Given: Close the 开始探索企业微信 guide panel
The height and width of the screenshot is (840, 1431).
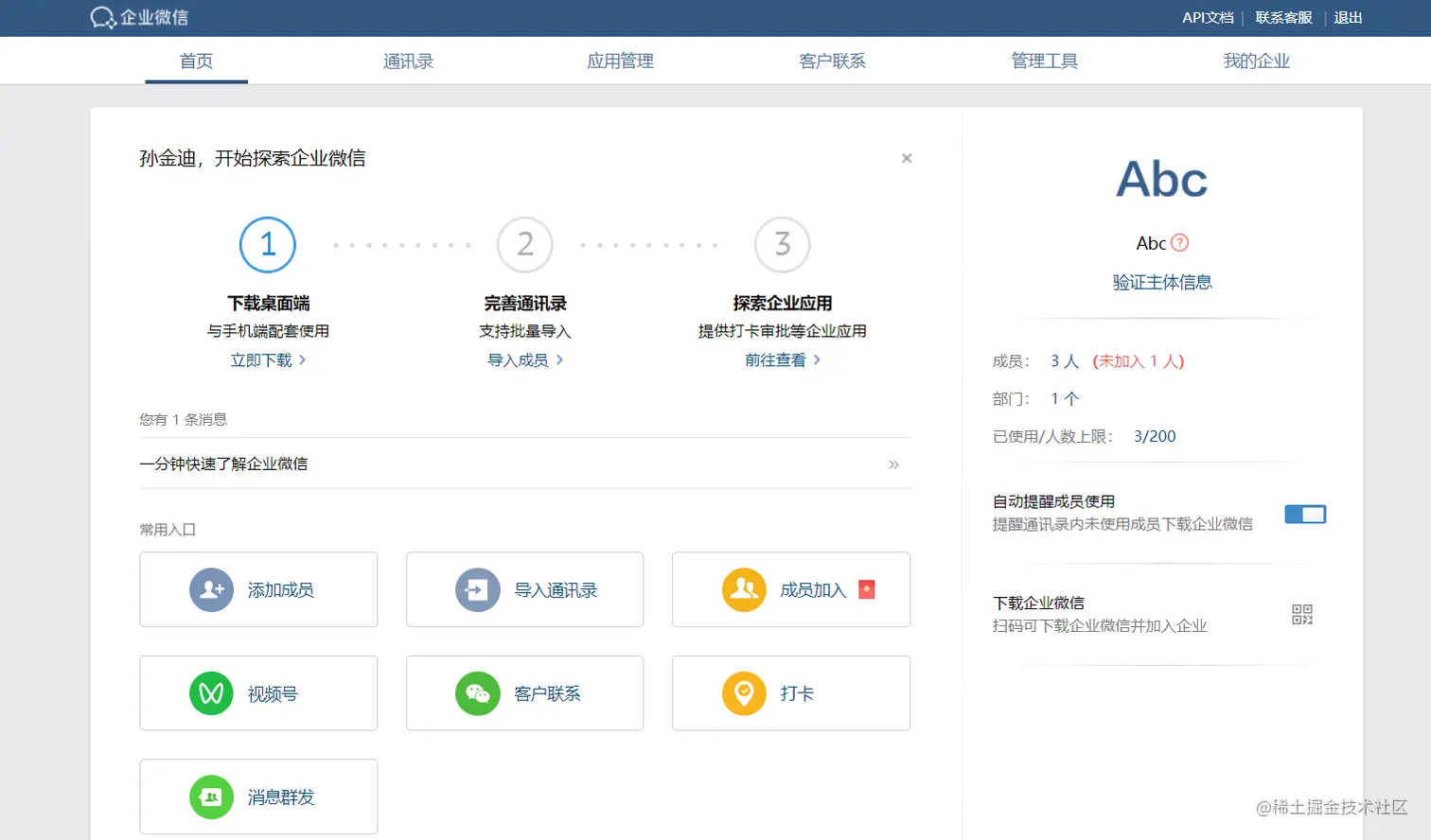Looking at the screenshot, I should (907, 158).
